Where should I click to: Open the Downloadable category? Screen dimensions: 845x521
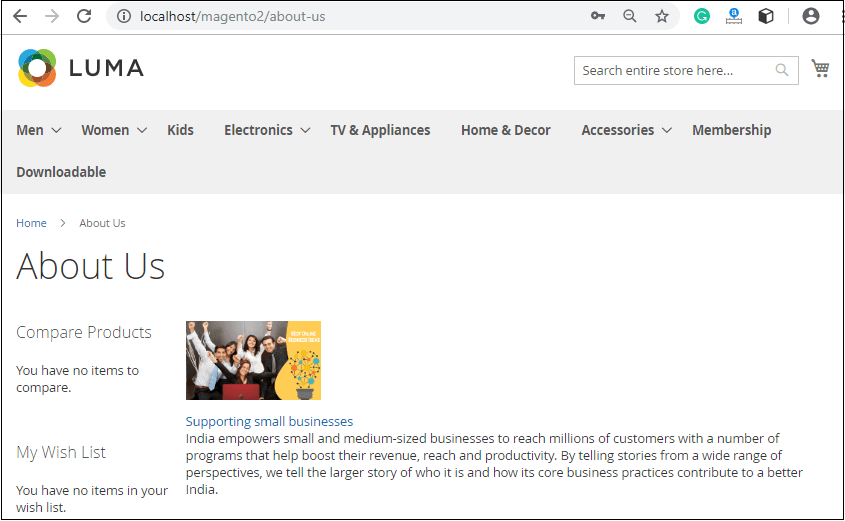coord(61,172)
